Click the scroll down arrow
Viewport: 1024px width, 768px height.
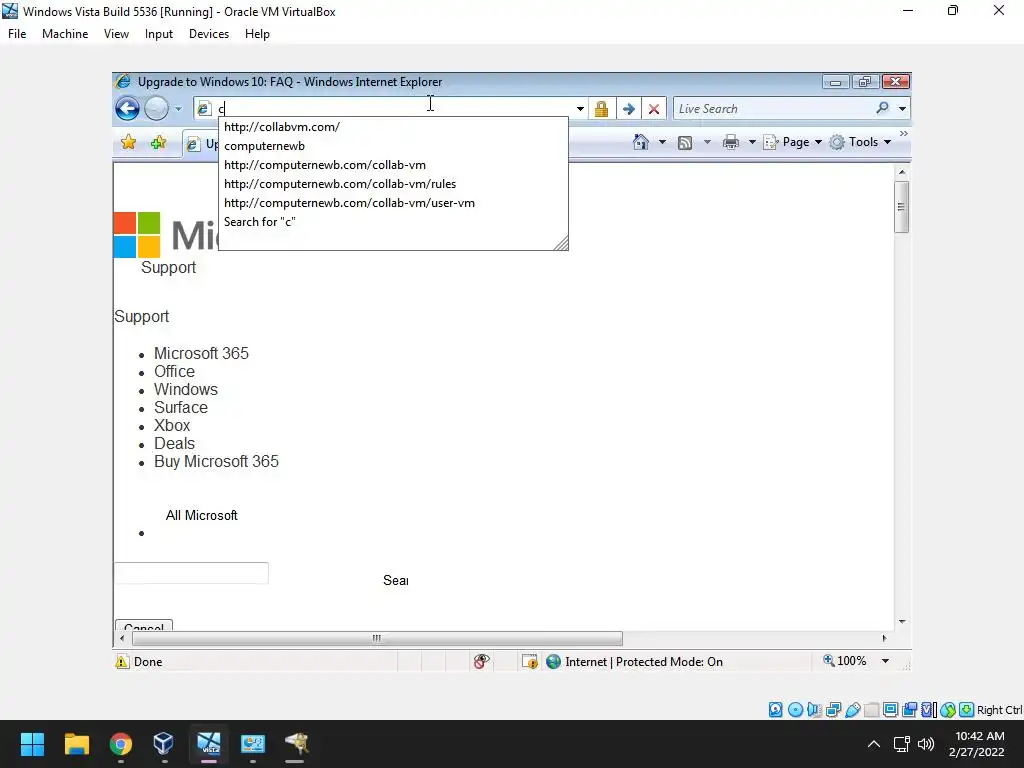(x=902, y=622)
